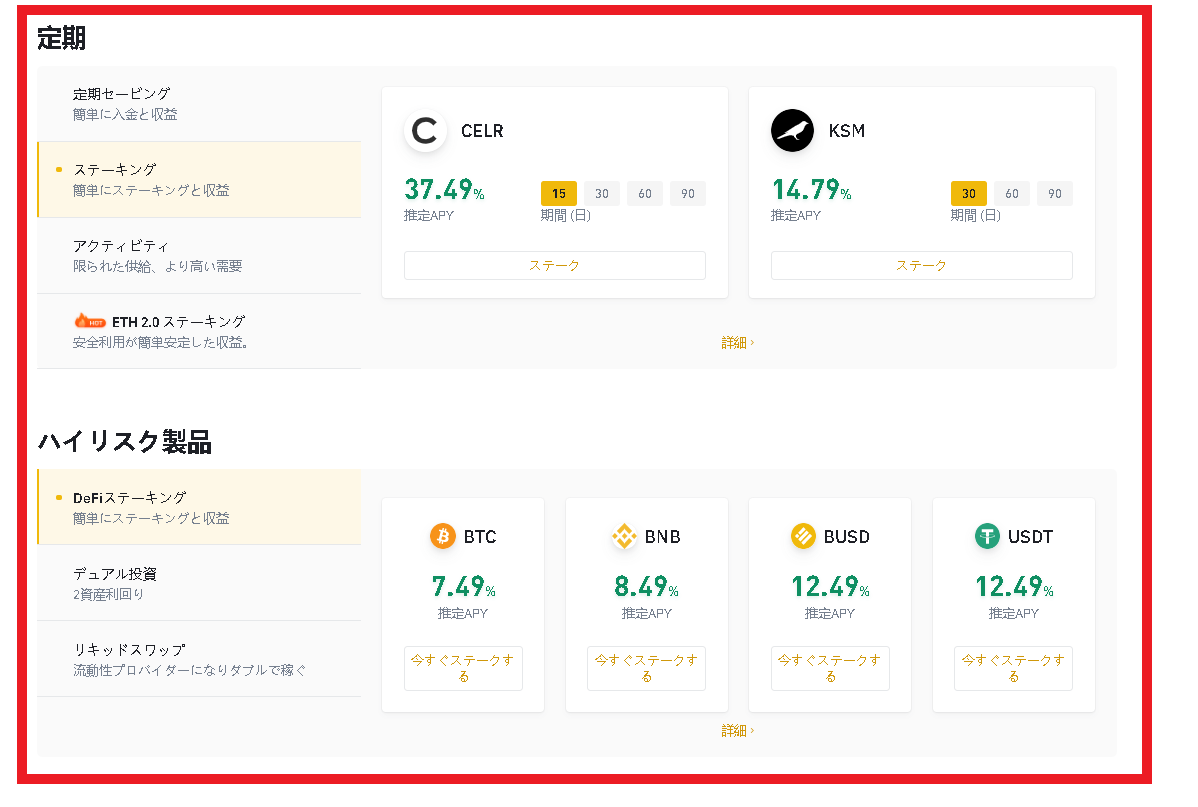Select 60-day period for CELR
1198x807 pixels.
(x=645, y=193)
